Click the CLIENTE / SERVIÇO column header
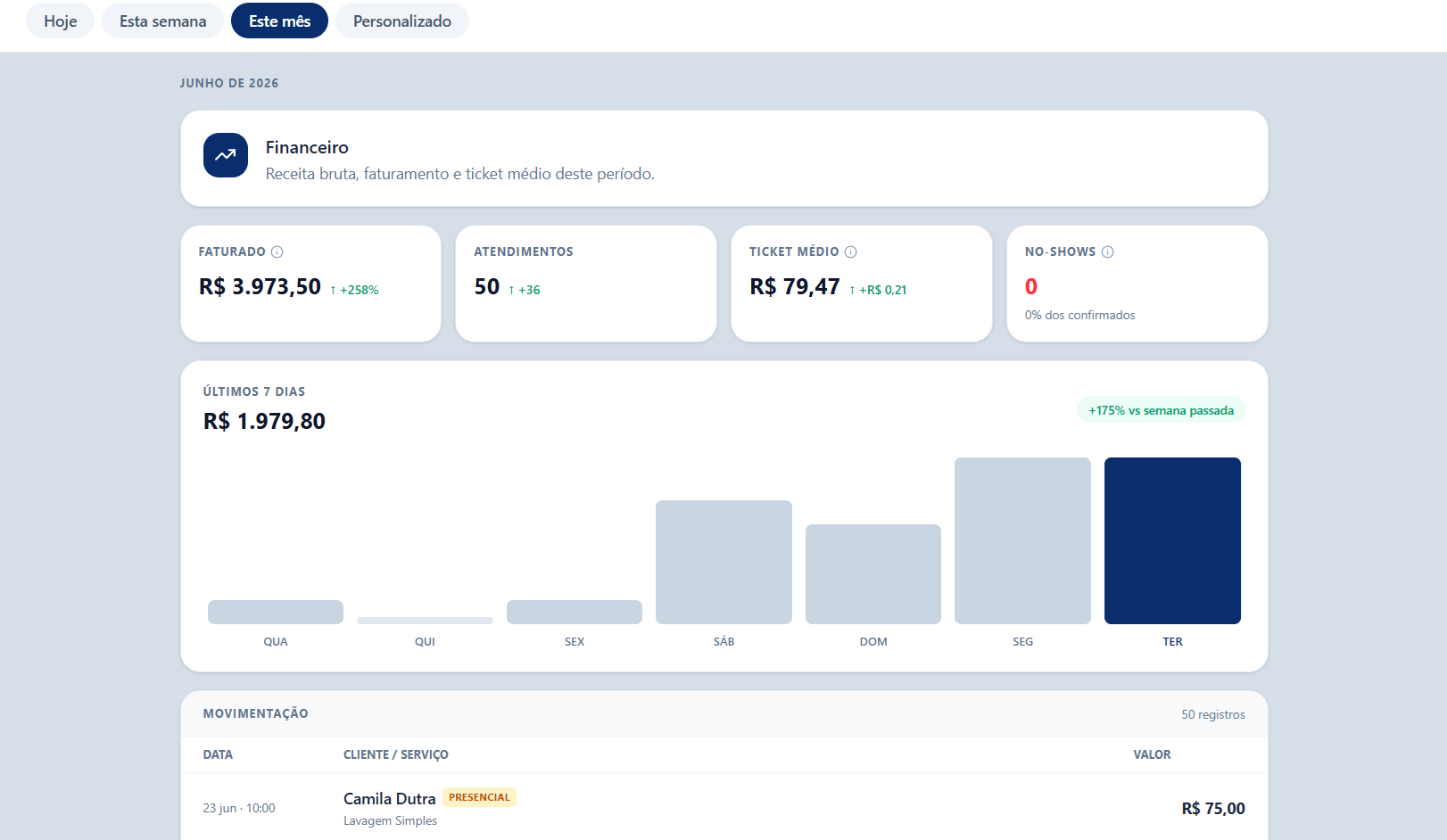This screenshot has width=1447, height=840. click(396, 754)
